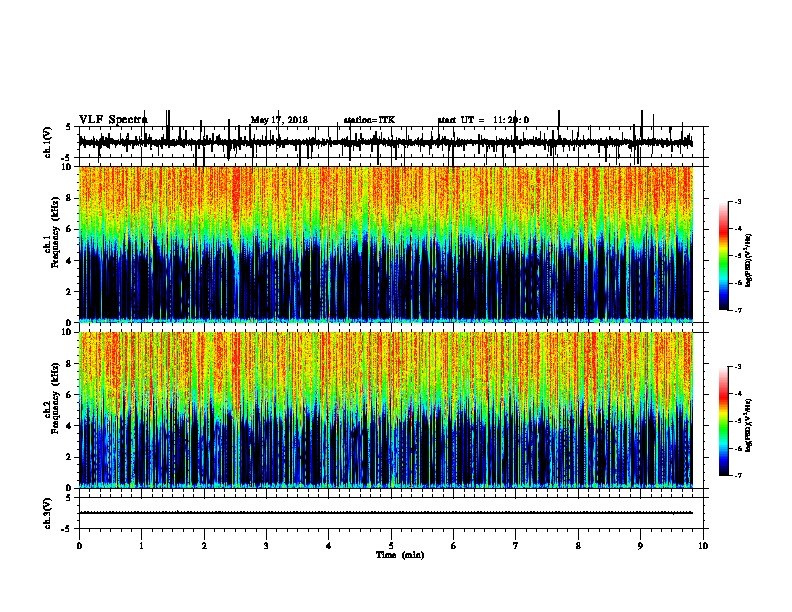Click the ch.1 PSD color scale bar

tap(724, 256)
